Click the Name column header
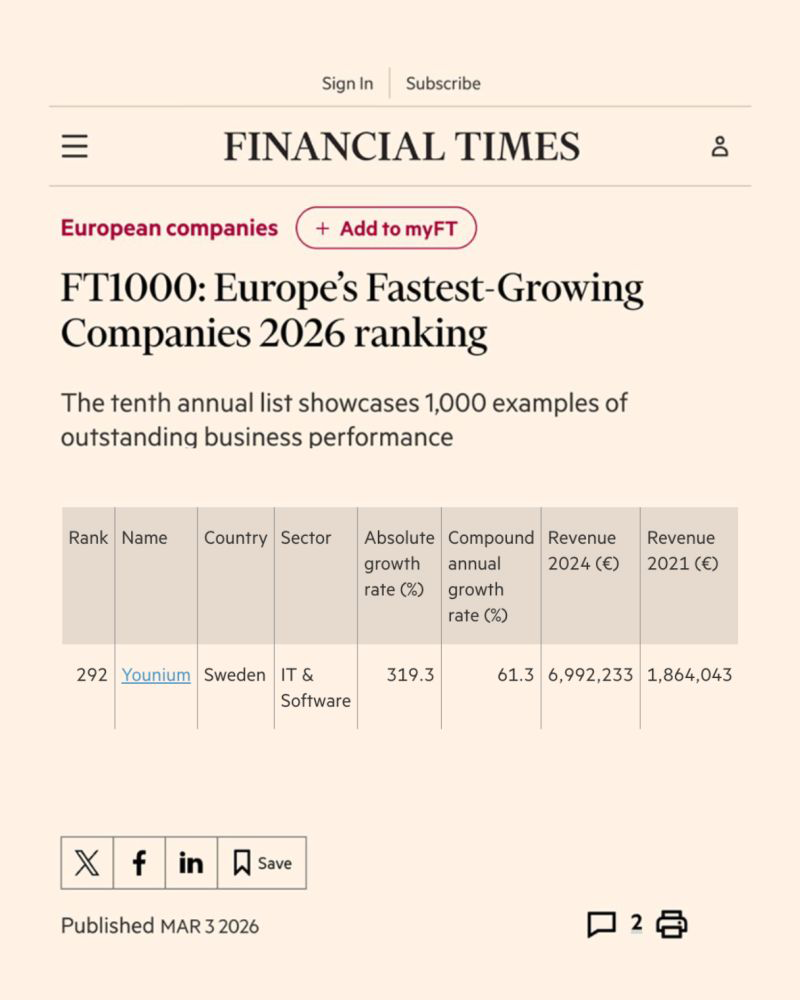This screenshot has width=800, height=1000. pyautogui.click(x=144, y=538)
